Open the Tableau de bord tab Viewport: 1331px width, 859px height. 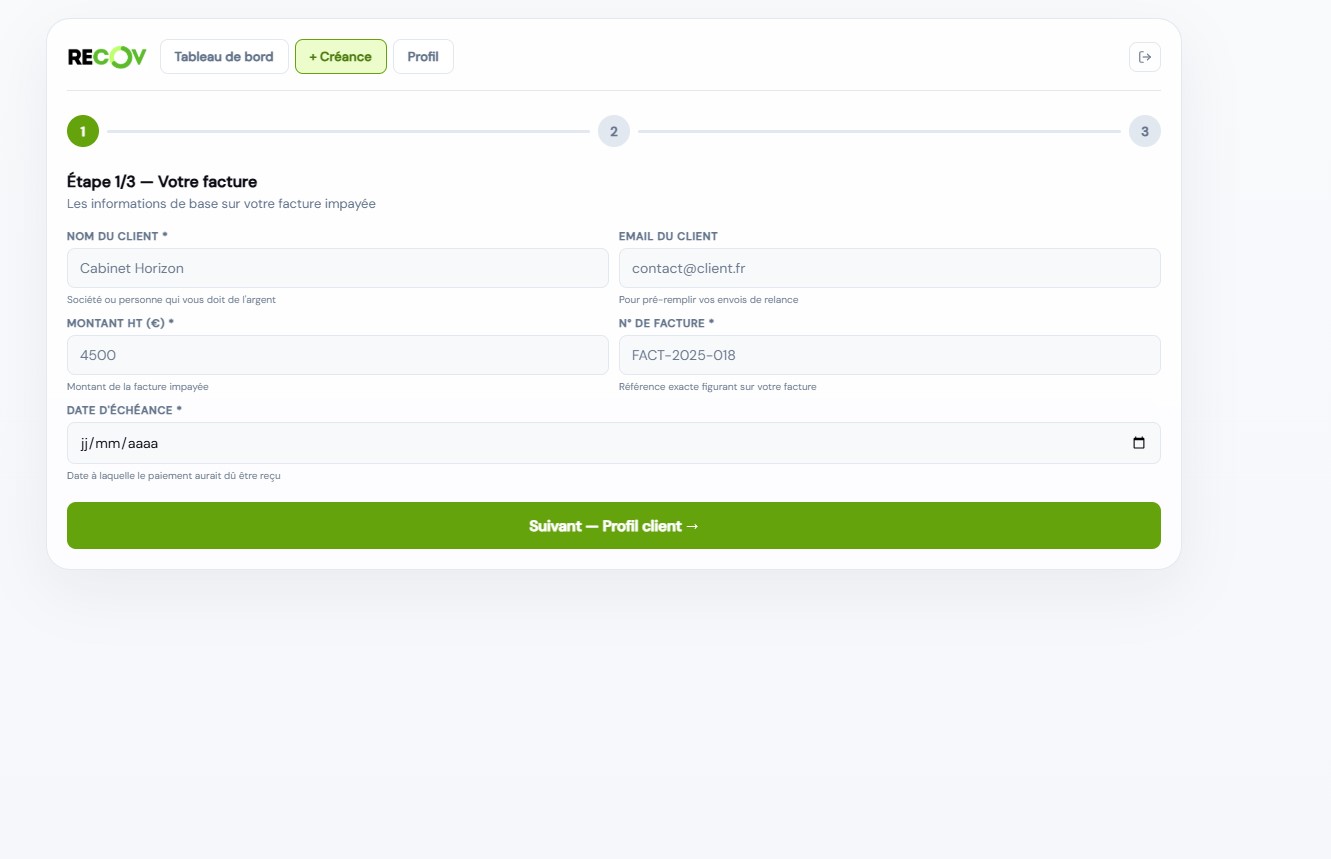pos(224,57)
